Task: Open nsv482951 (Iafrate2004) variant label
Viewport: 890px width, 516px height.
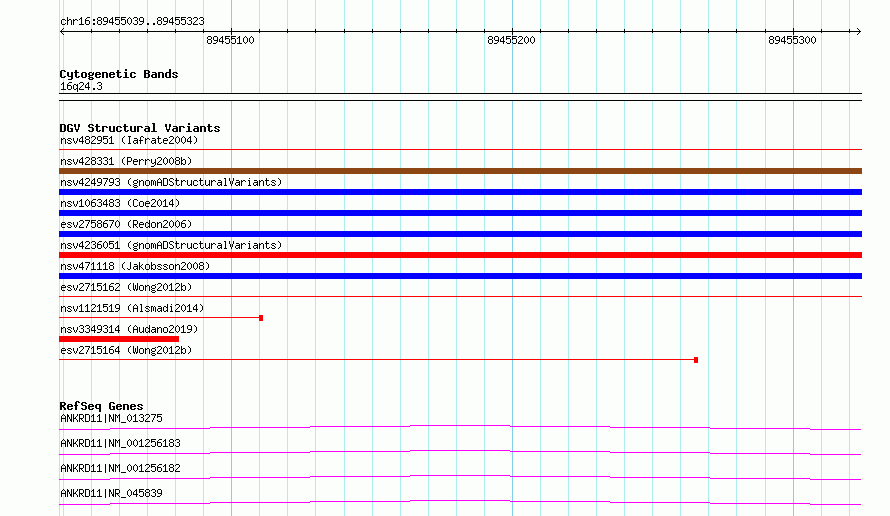Action: click(x=129, y=140)
